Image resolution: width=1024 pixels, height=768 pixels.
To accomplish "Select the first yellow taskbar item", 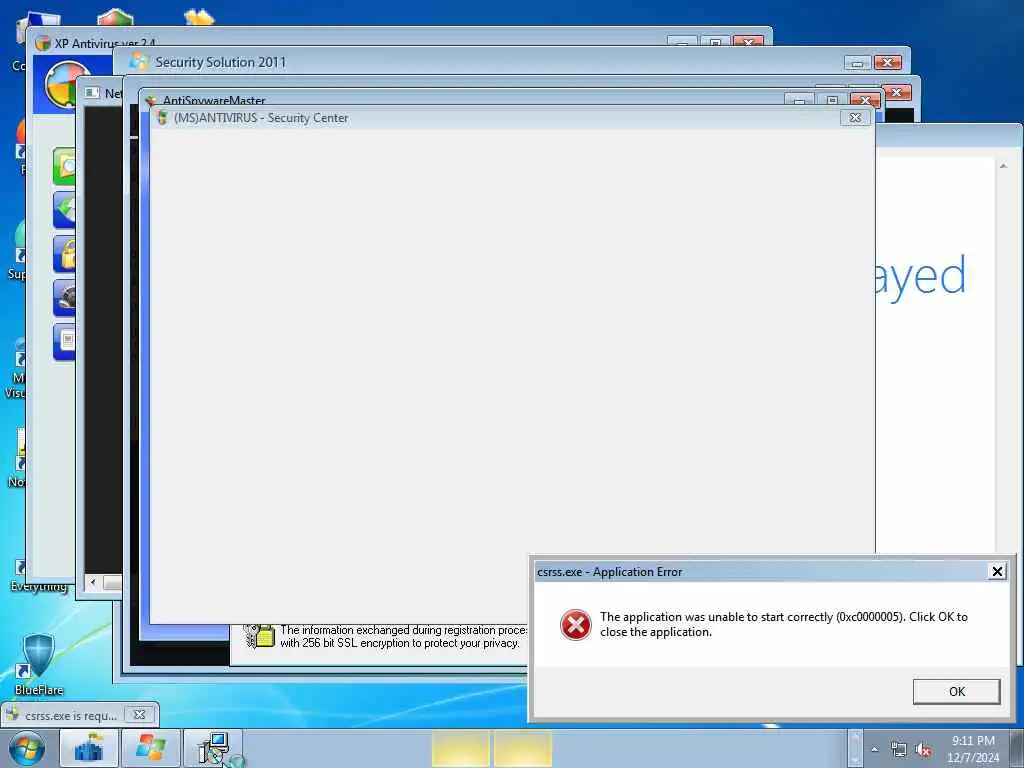I will (x=460, y=748).
